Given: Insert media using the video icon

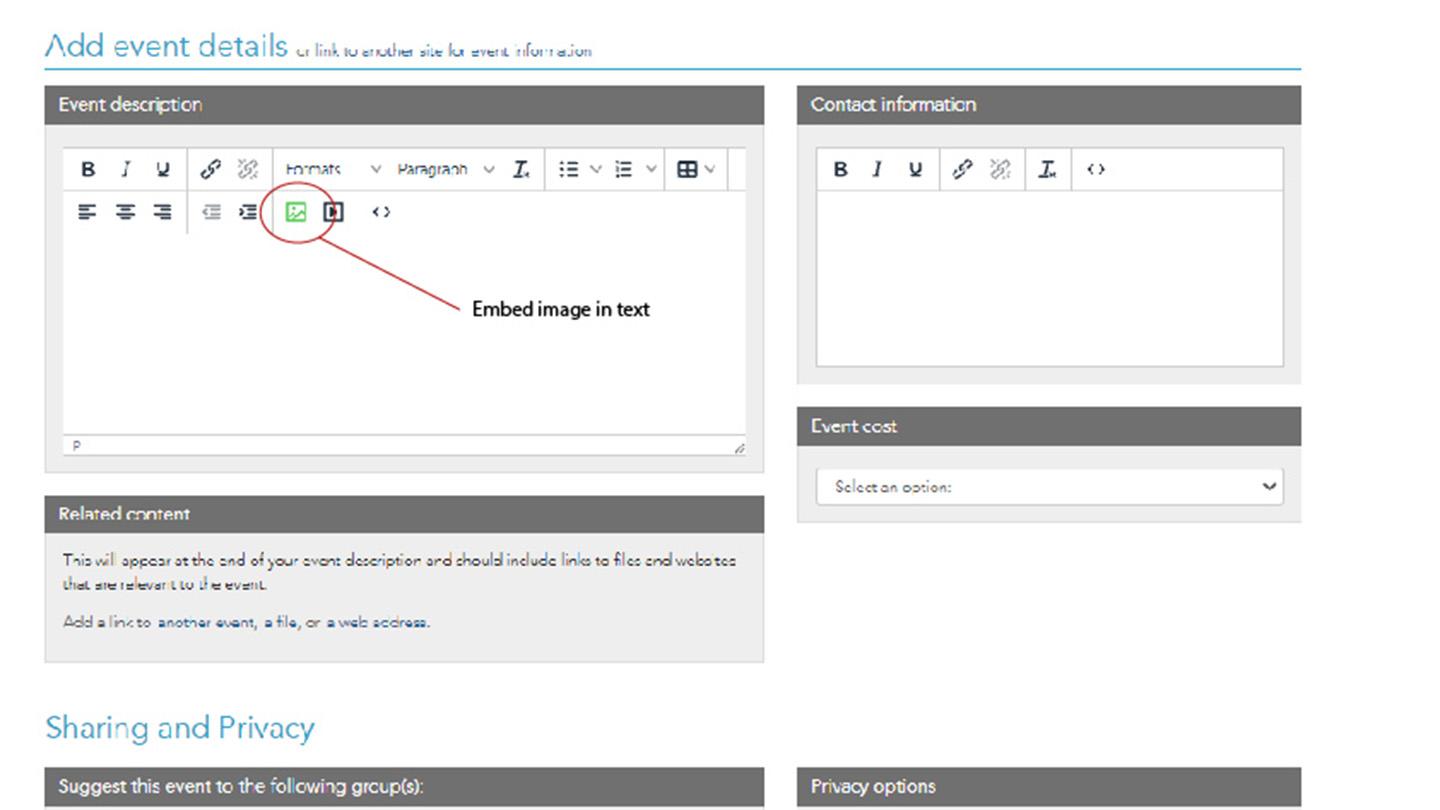Looking at the screenshot, I should coord(334,212).
